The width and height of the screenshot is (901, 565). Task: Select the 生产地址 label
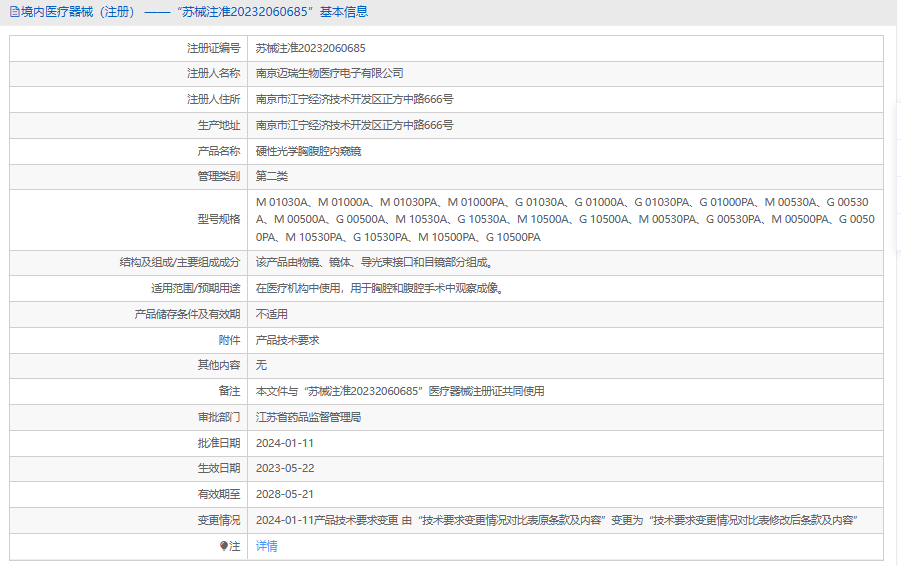(x=219, y=125)
